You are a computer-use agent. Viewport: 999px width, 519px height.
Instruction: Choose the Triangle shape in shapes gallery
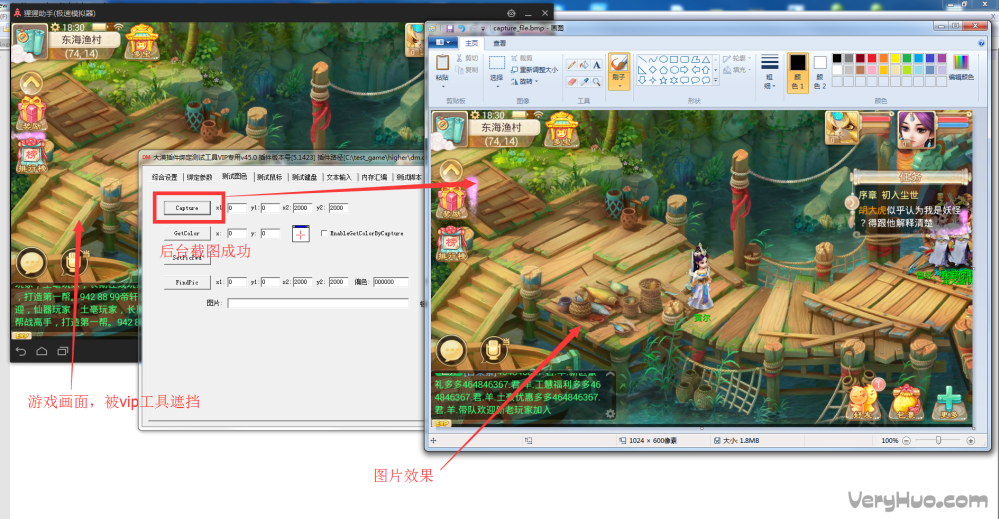tap(706, 60)
